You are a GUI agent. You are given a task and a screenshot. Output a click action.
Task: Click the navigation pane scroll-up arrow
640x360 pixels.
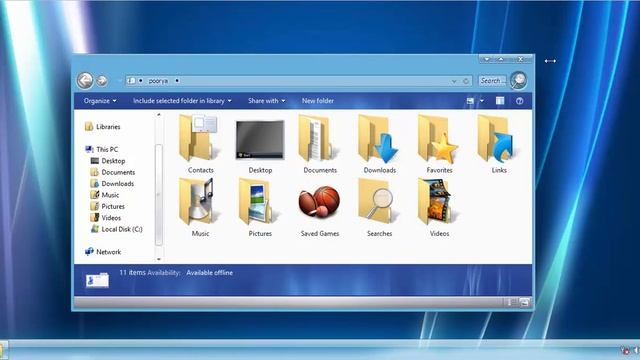[x=159, y=116]
